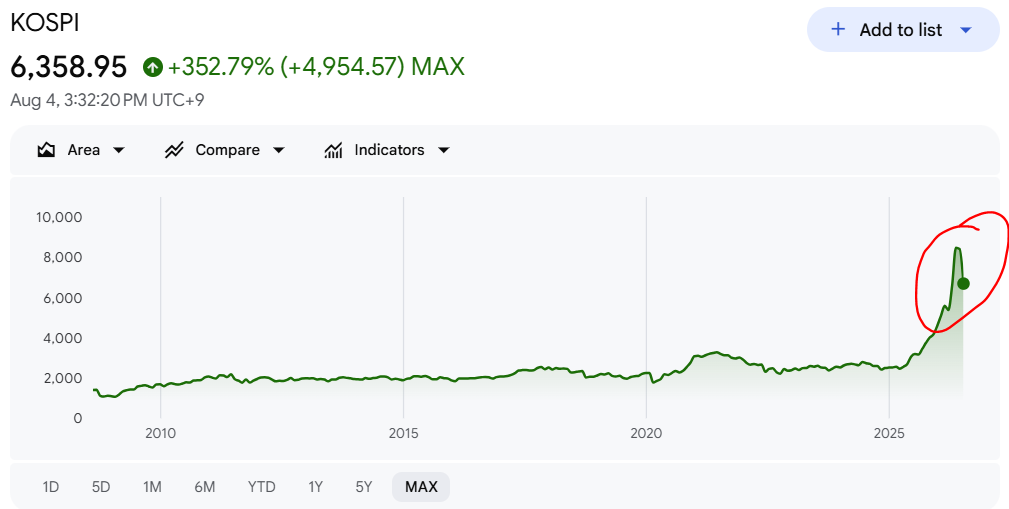Viewport: 1009px width, 509px height.
Task: Click the green up-arrow gain icon
Action: coord(153,67)
